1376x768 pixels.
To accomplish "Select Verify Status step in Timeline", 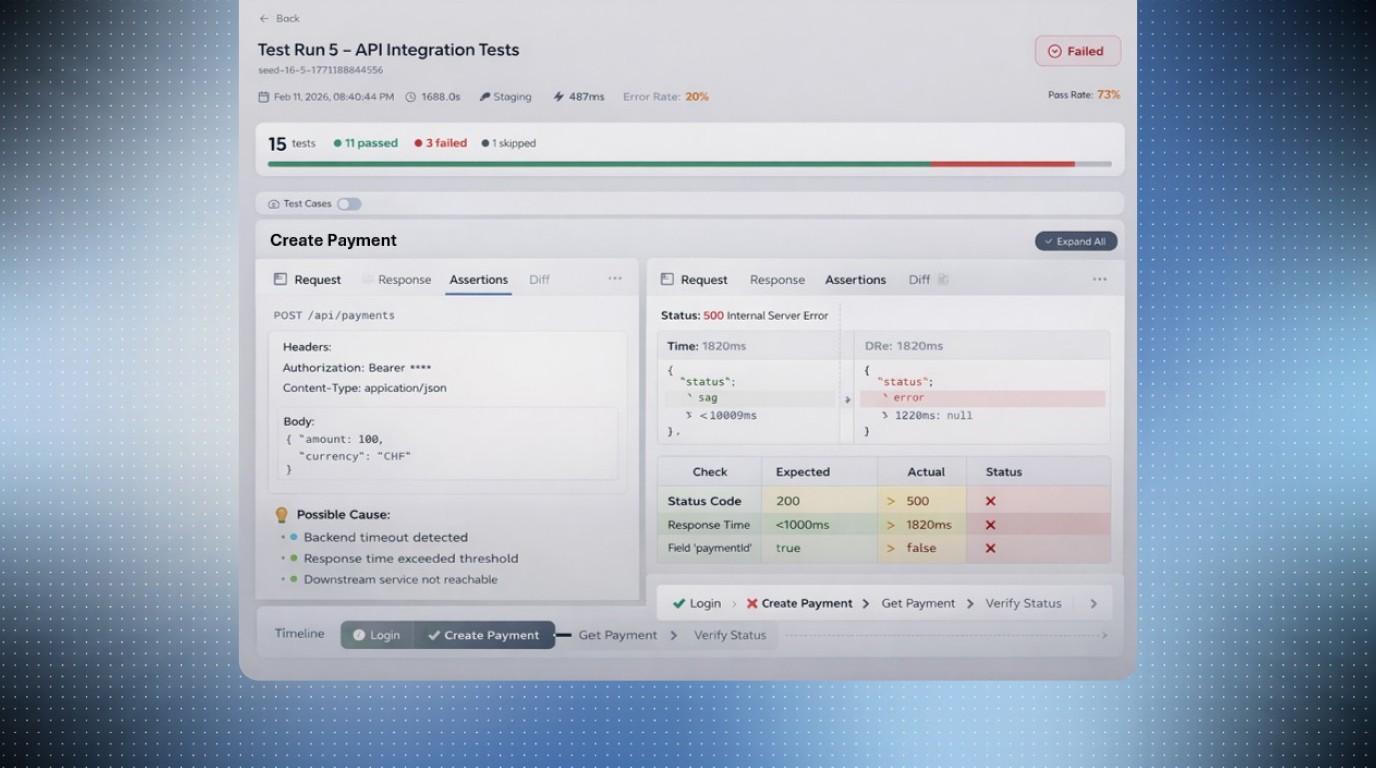I will coord(730,635).
